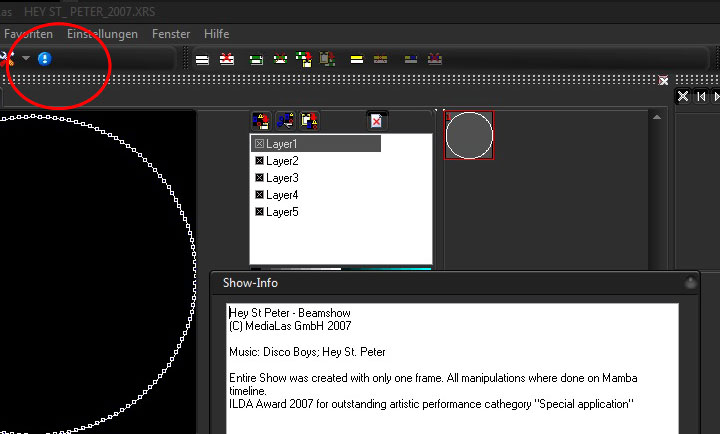
Task: Skip to start with the rewind button
Action: [x=701, y=96]
